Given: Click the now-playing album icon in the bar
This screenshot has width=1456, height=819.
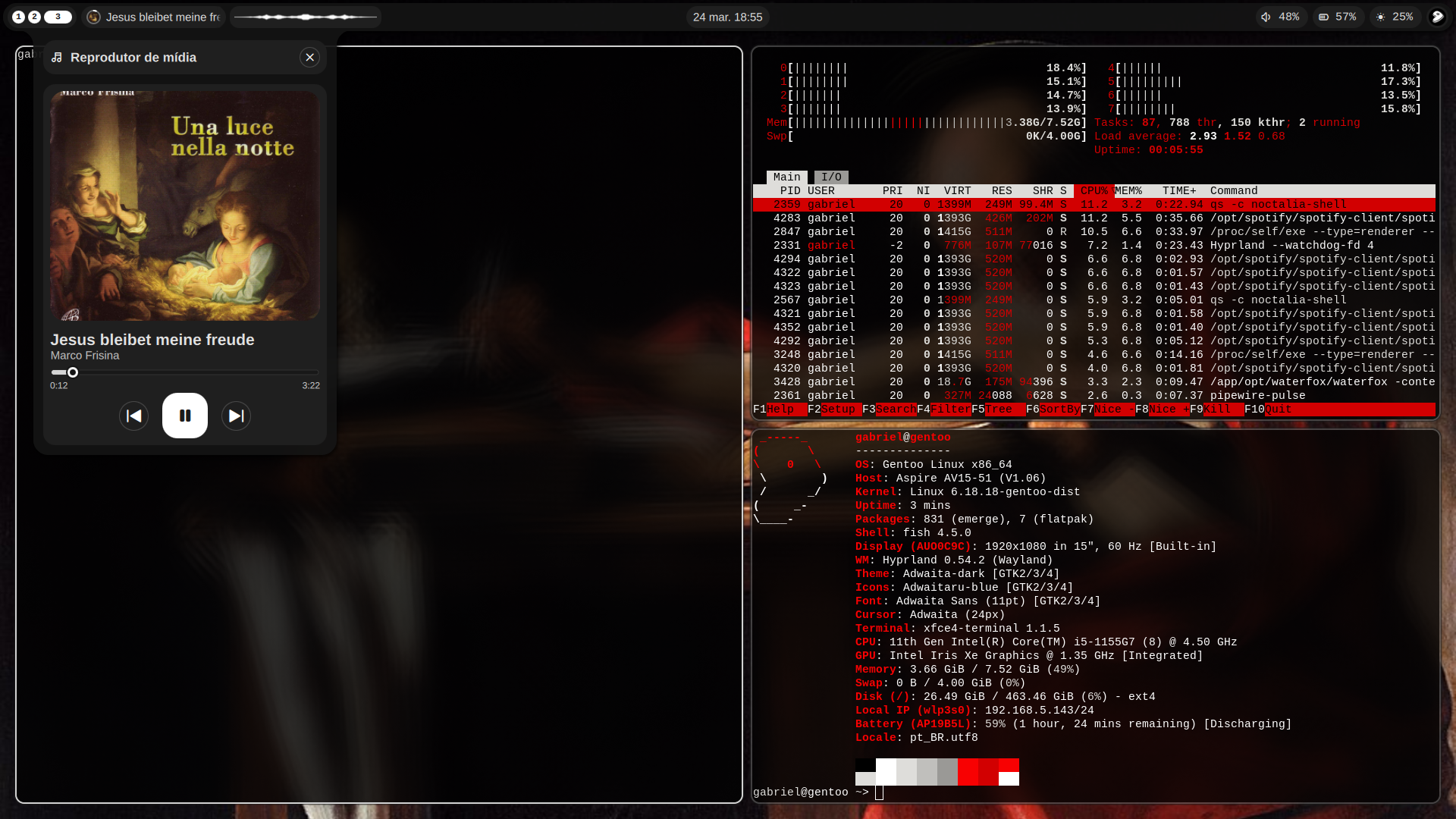Looking at the screenshot, I should [94, 17].
